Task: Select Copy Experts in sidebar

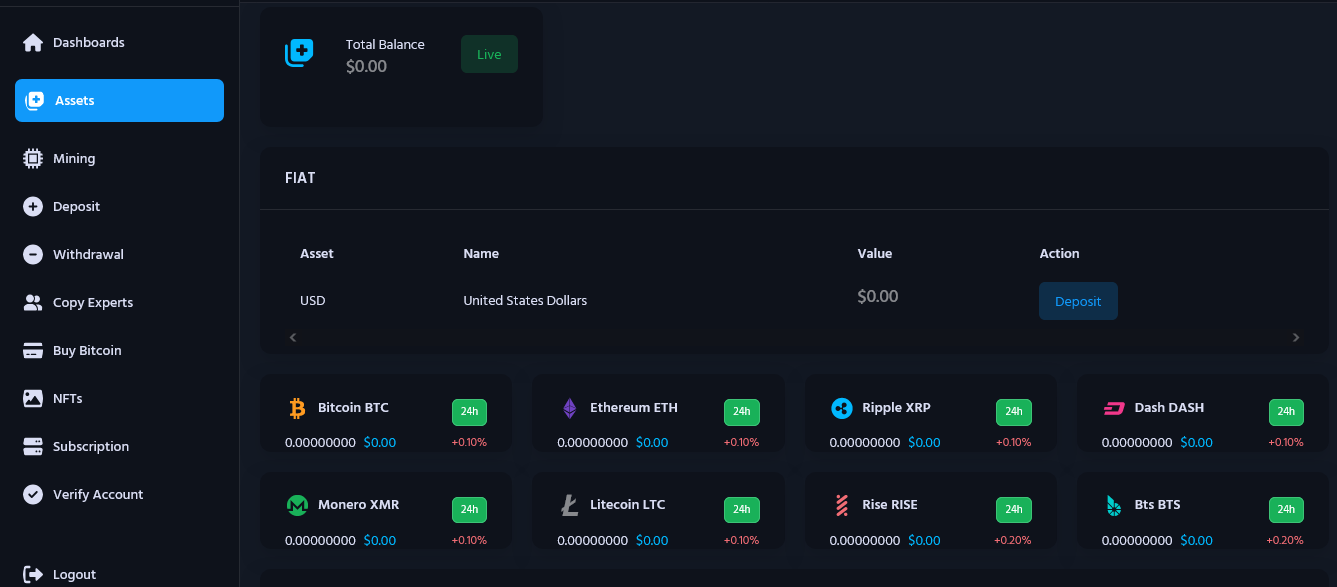Action: point(92,303)
